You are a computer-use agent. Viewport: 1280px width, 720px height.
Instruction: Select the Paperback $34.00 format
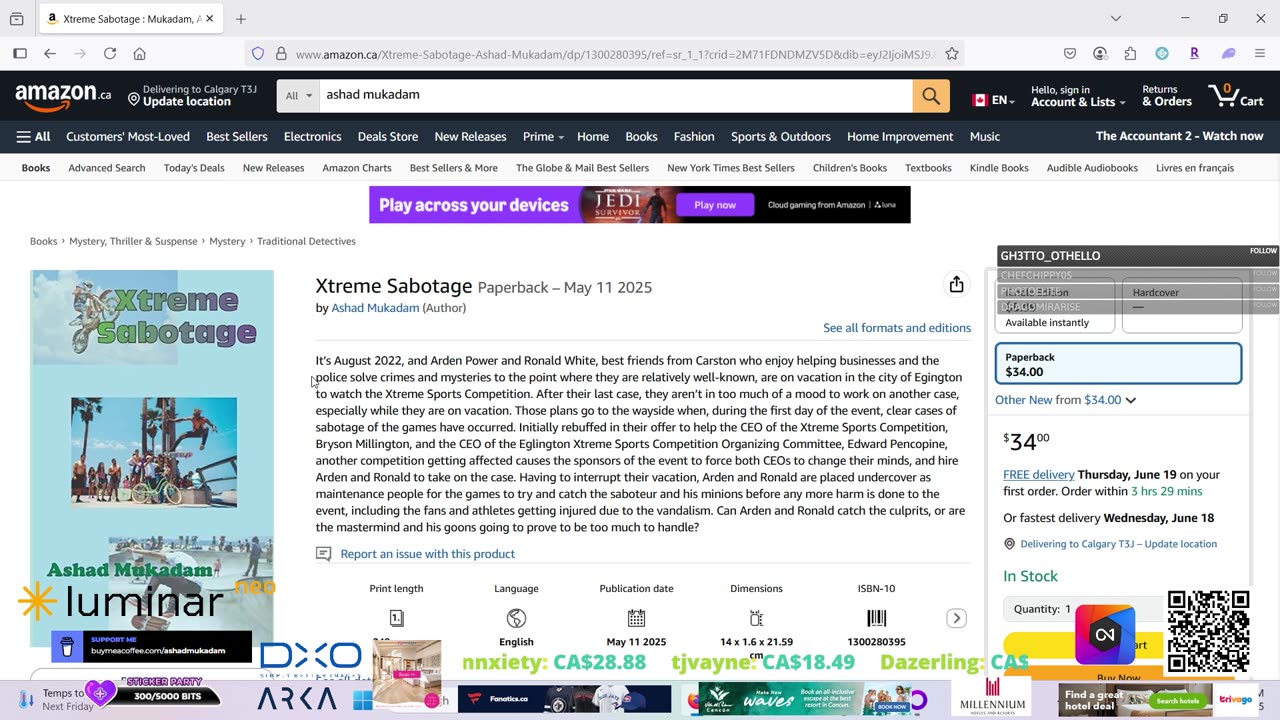pyautogui.click(x=1118, y=364)
